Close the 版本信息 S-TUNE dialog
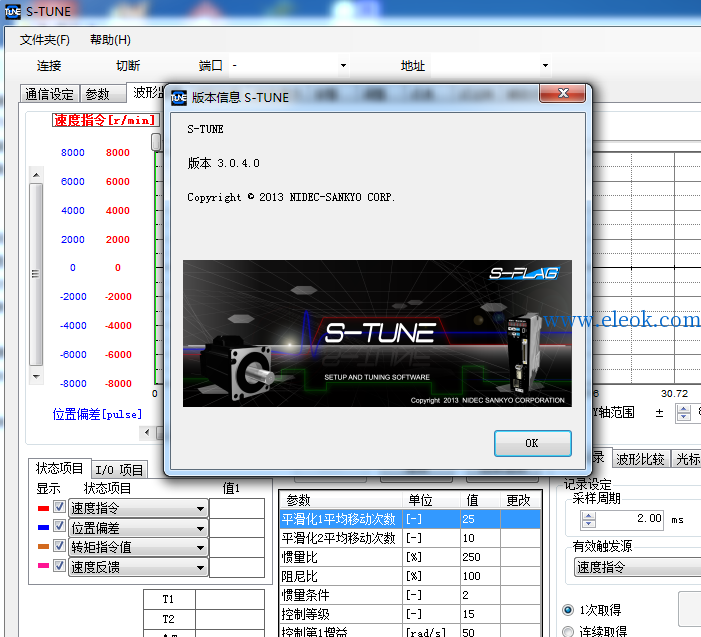This screenshot has width=701, height=637. (563, 93)
